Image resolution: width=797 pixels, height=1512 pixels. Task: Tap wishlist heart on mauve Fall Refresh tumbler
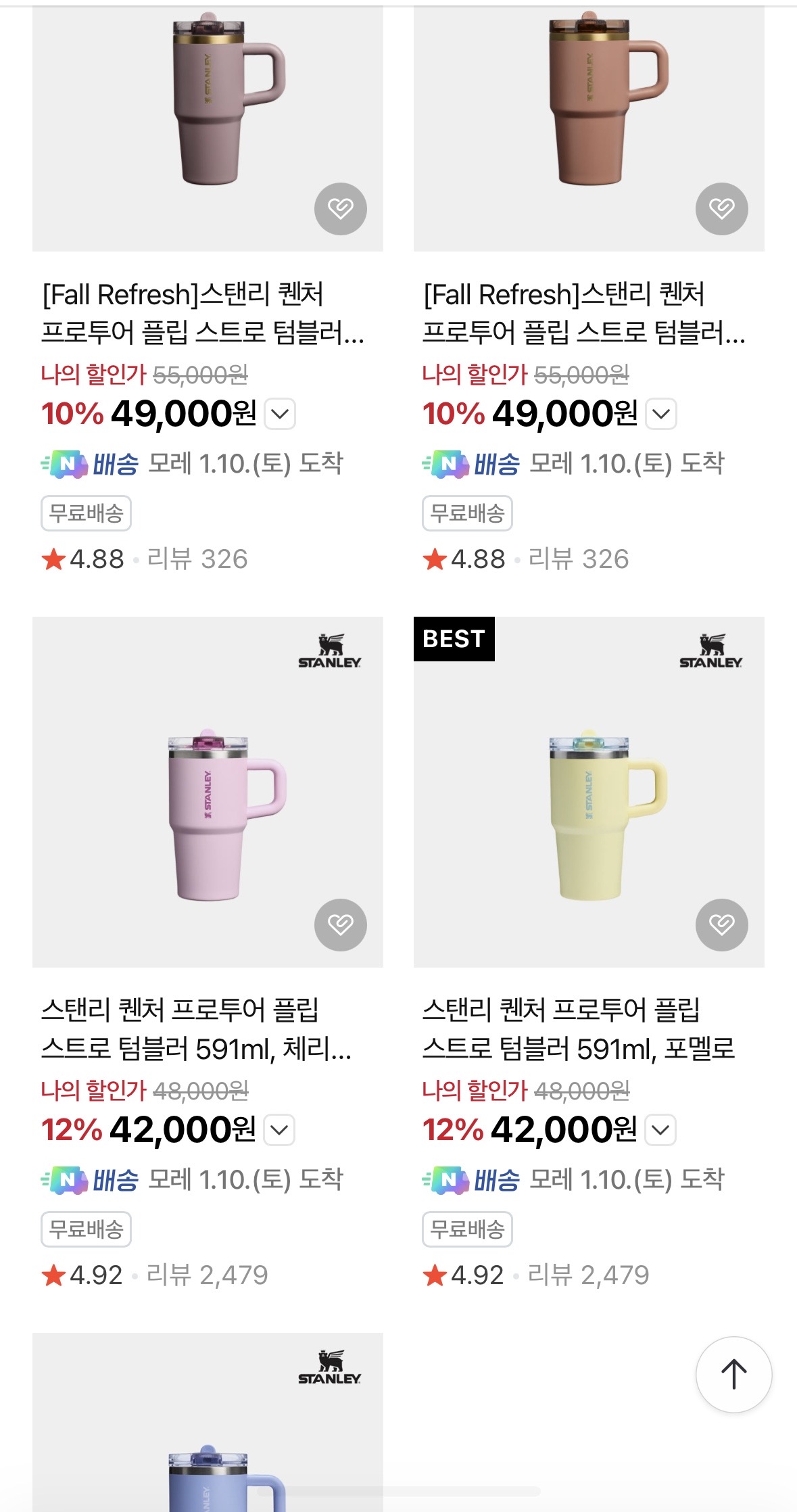tap(341, 209)
